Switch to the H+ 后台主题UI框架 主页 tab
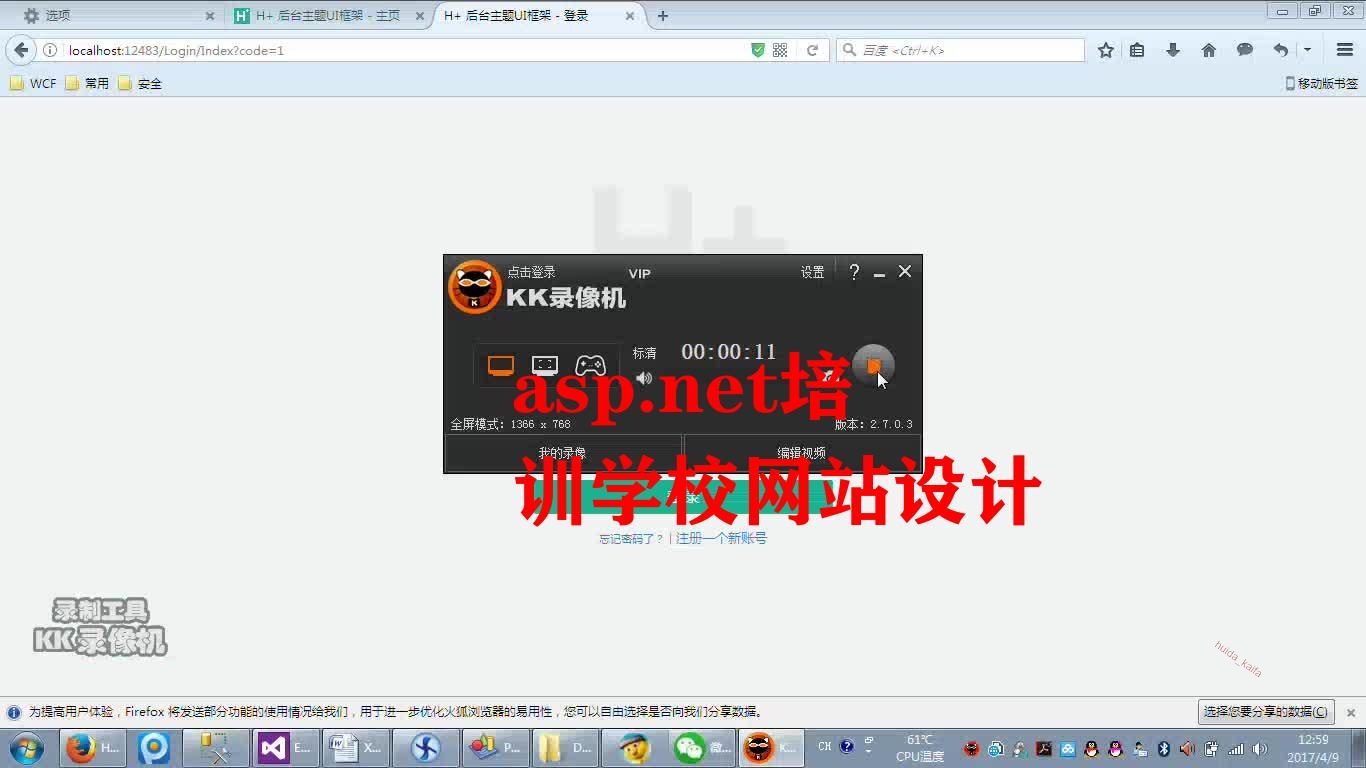The image size is (1366, 768). [x=320, y=15]
